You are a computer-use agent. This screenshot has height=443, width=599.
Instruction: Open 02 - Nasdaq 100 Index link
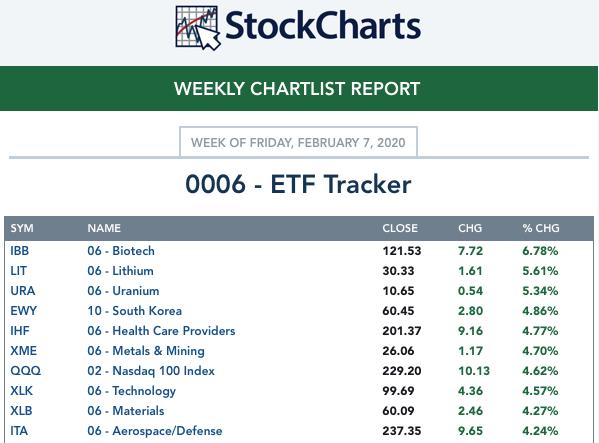[151, 371]
